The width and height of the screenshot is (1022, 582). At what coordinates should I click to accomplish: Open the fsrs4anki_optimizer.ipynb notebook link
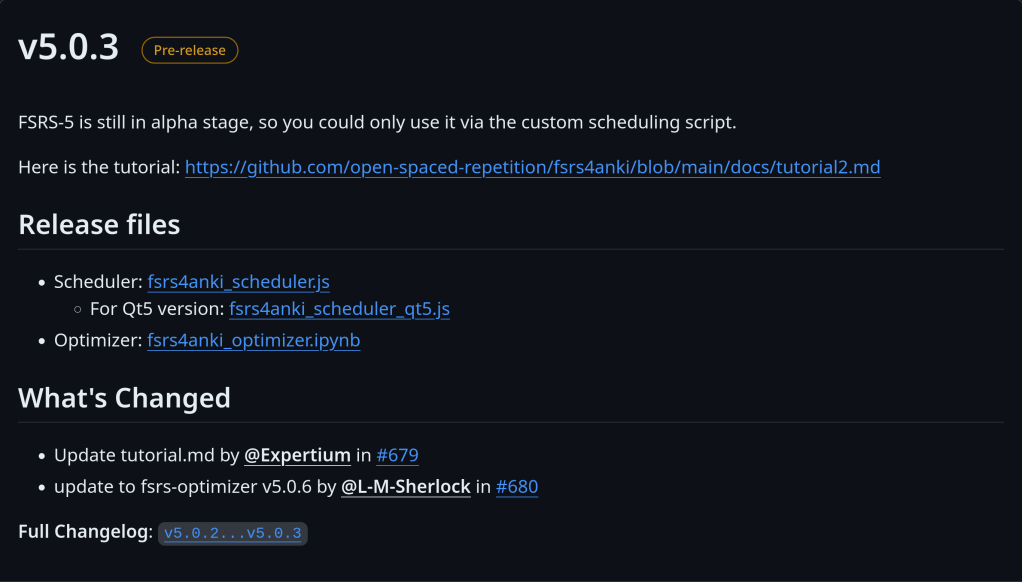pyautogui.click(x=253, y=340)
